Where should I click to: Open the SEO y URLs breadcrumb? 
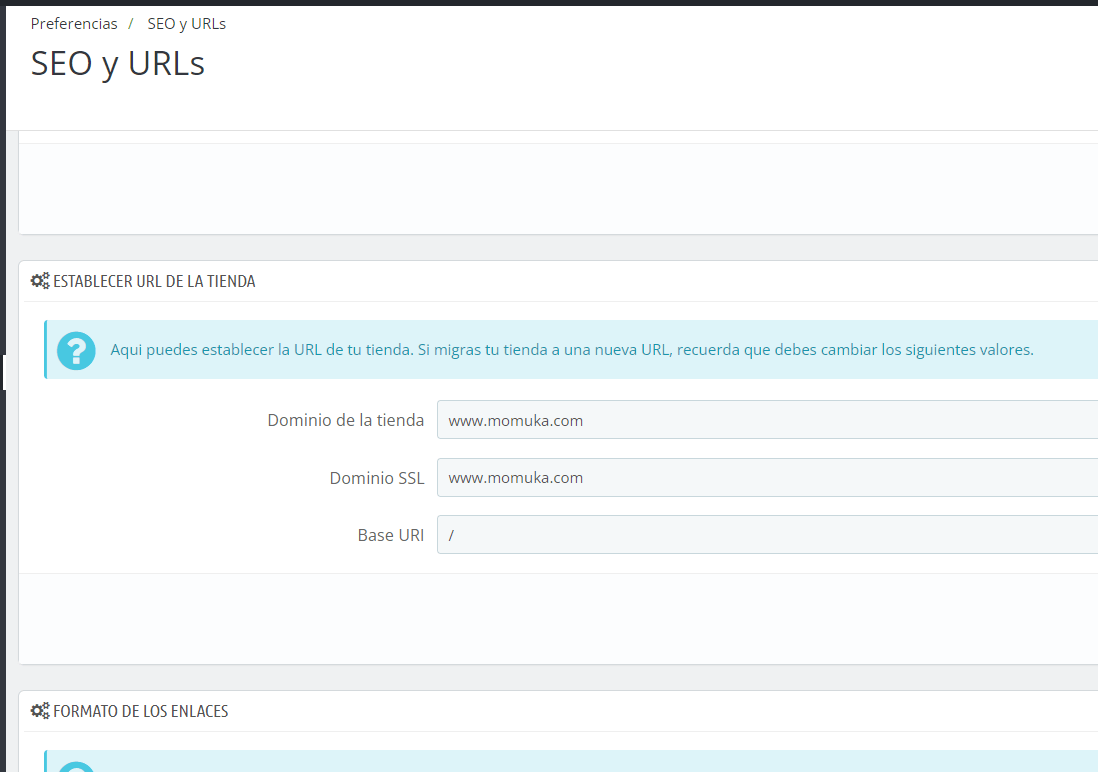pos(186,24)
